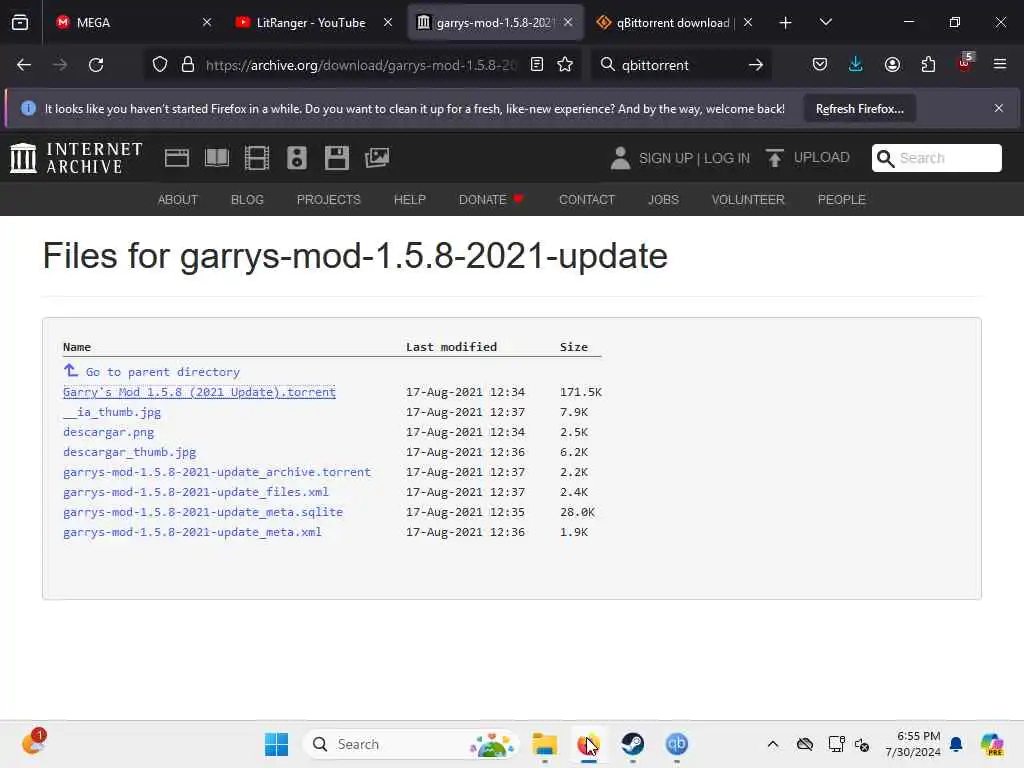1024x768 pixels.
Task: Open uBlock Origin extension icon
Action: [x=965, y=63]
